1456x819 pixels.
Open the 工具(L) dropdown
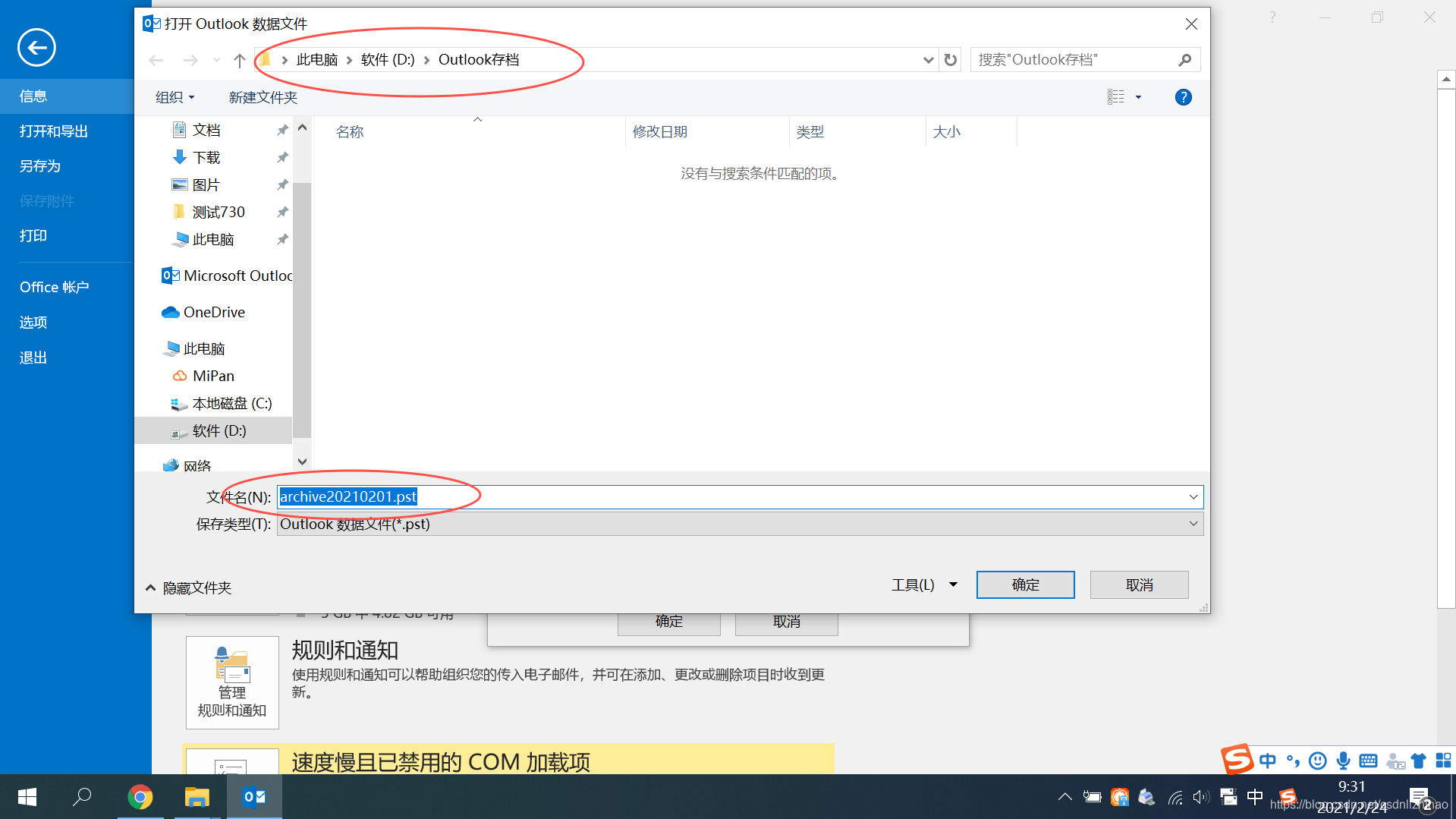click(924, 585)
